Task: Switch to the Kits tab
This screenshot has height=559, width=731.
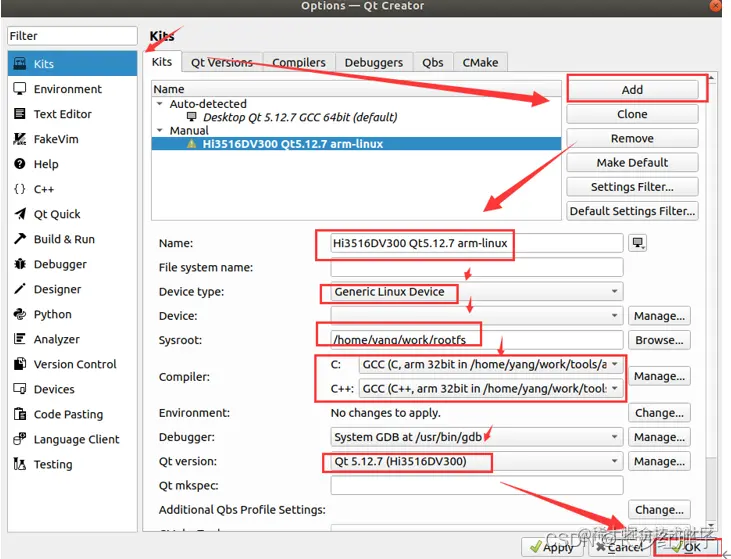Action: (162, 62)
